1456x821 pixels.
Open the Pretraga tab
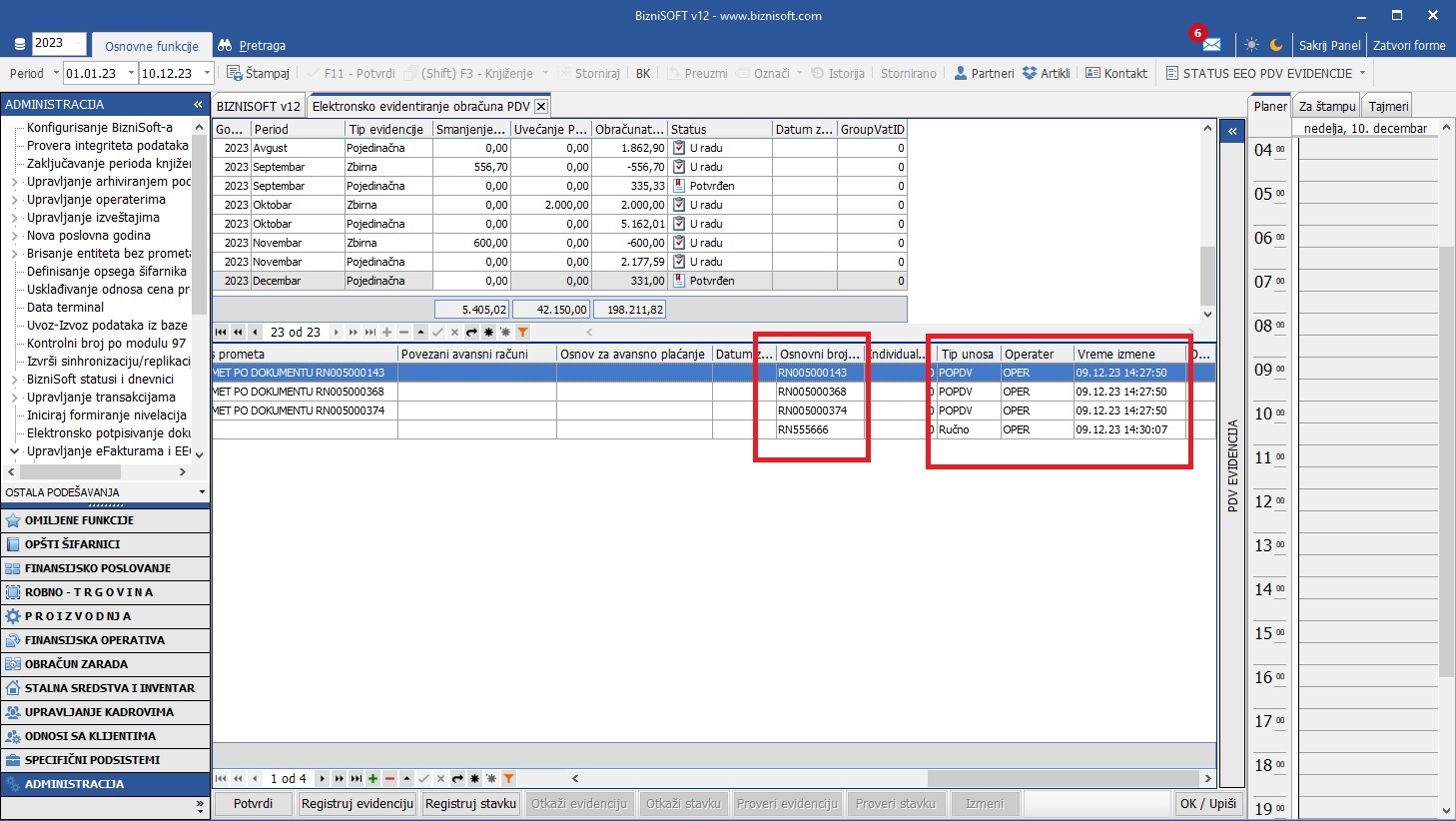point(253,46)
